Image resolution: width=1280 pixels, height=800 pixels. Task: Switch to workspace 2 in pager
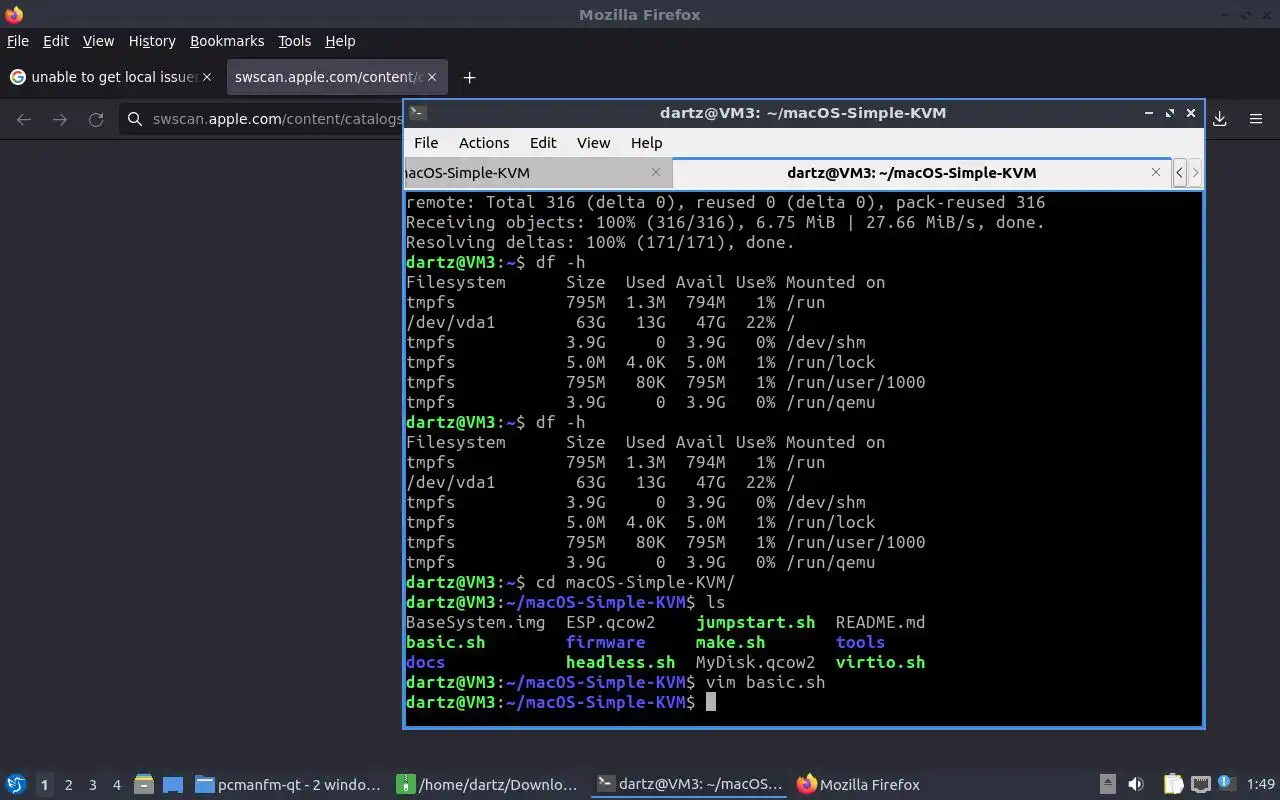click(69, 785)
